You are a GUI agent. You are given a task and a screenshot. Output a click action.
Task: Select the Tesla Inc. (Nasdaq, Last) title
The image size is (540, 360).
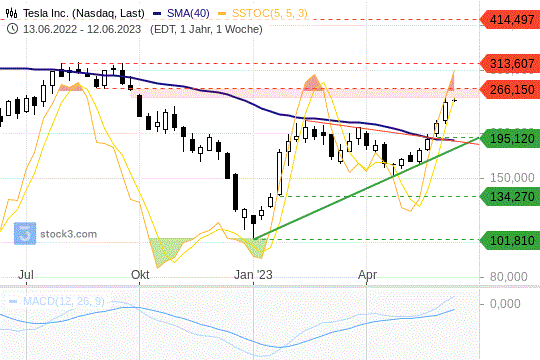click(x=84, y=13)
